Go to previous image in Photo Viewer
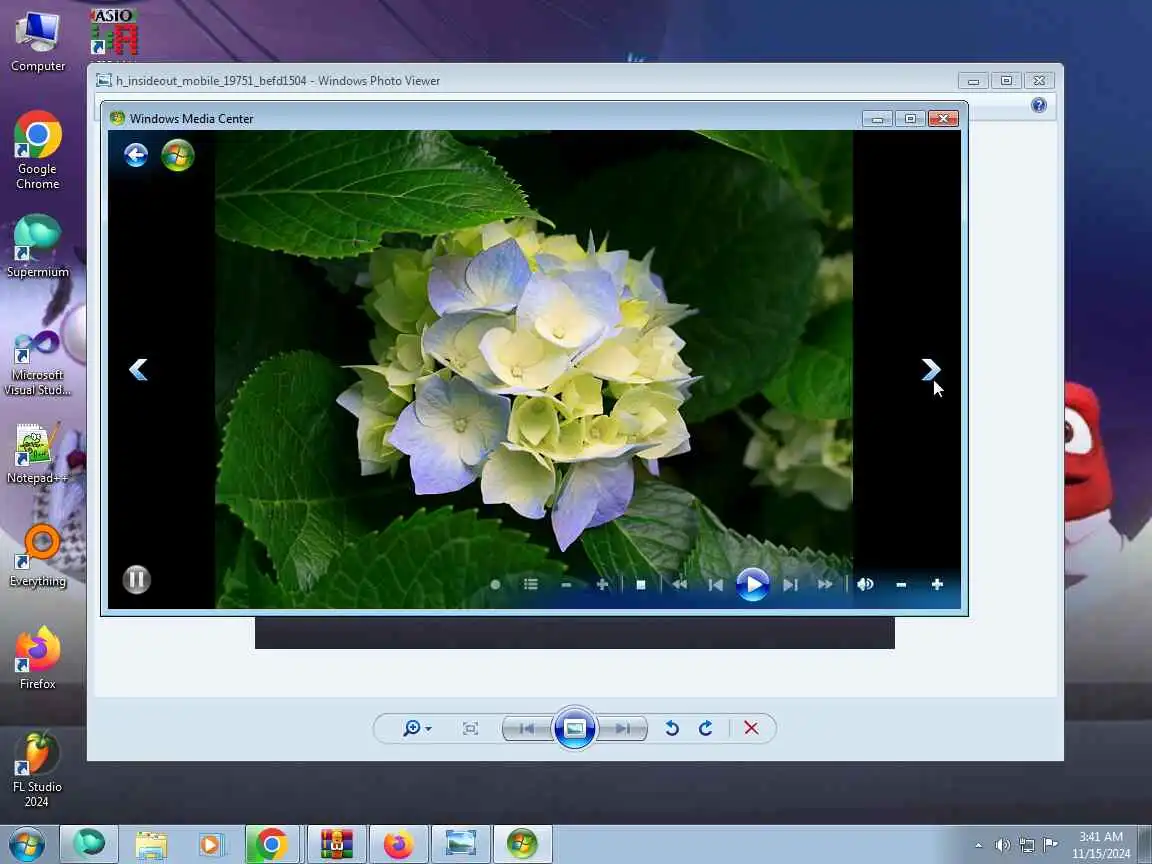The image size is (1152, 864). click(528, 728)
